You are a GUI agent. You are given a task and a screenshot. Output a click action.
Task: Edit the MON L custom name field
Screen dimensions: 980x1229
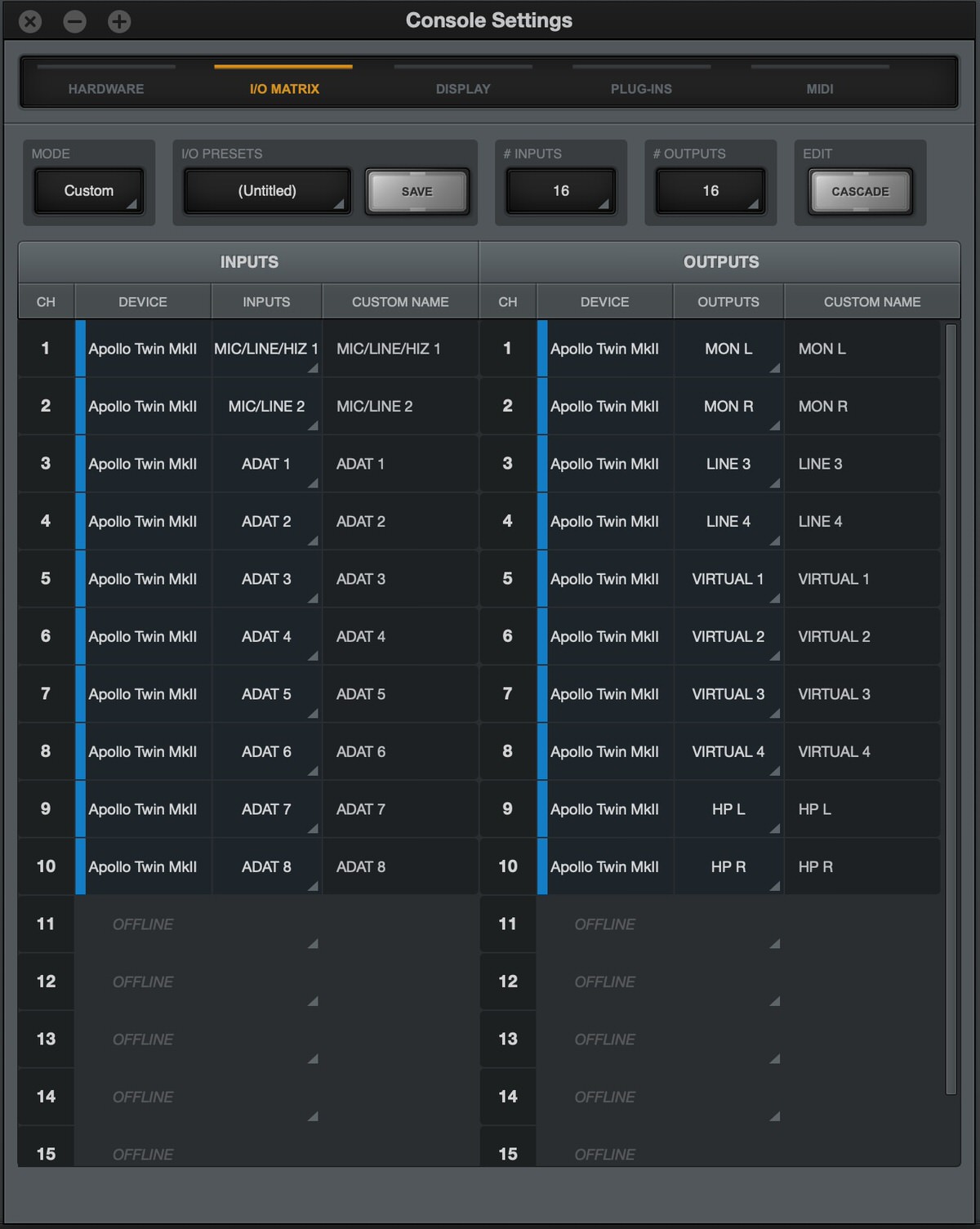[862, 349]
